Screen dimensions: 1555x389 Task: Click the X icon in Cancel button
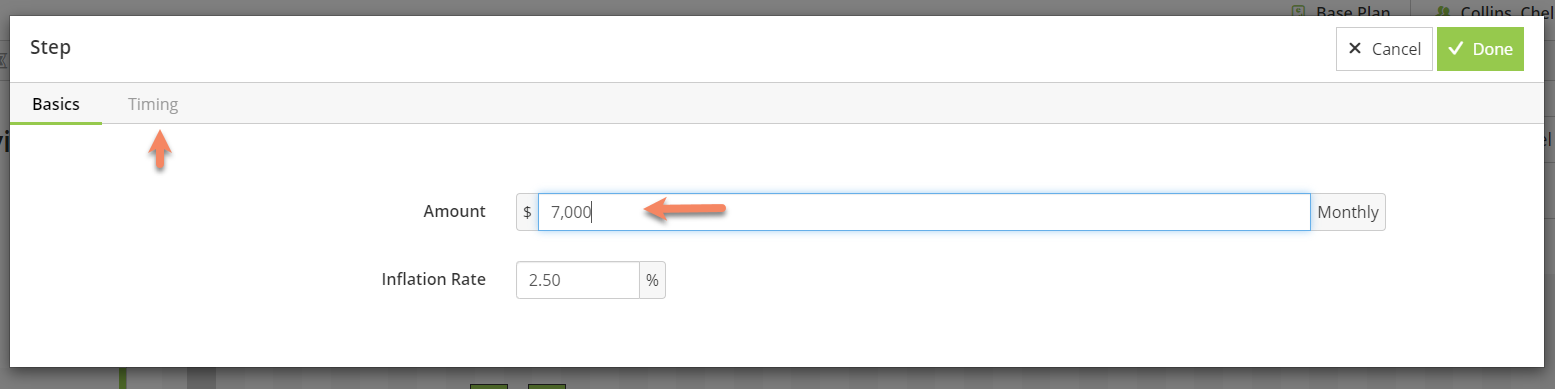(1355, 49)
